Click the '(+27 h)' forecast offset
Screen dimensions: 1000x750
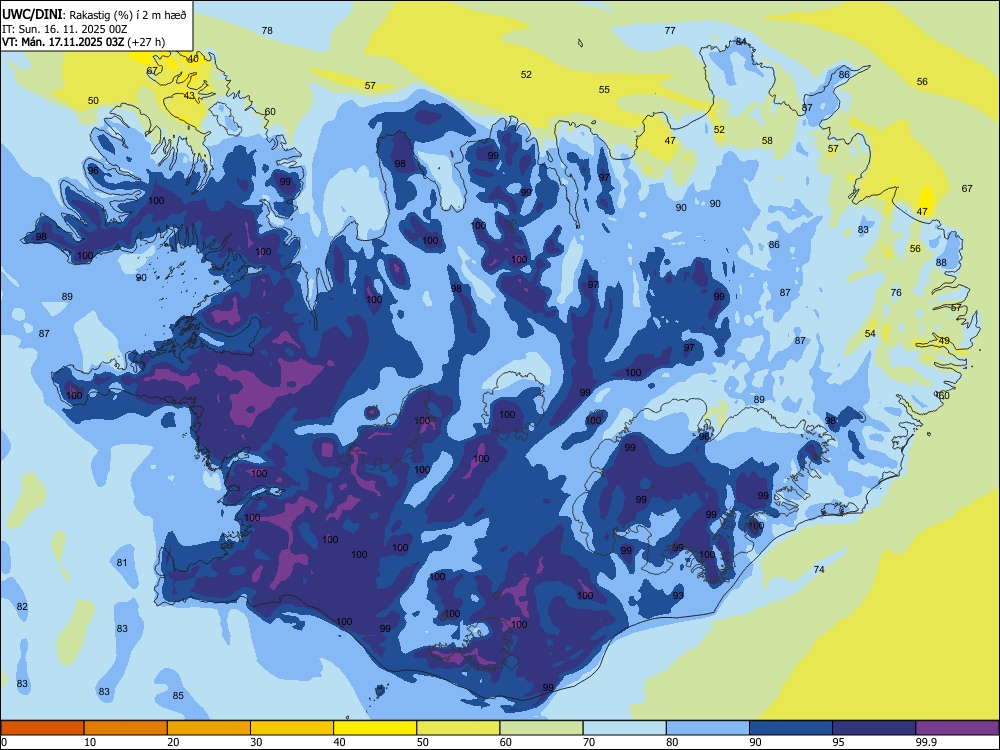pyautogui.click(x=146, y=42)
